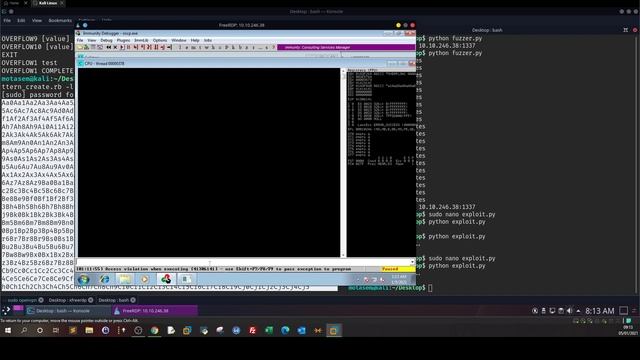Open Windows Media Player in remote taskbar
This screenshot has width=640, height=360.
coord(144,279)
